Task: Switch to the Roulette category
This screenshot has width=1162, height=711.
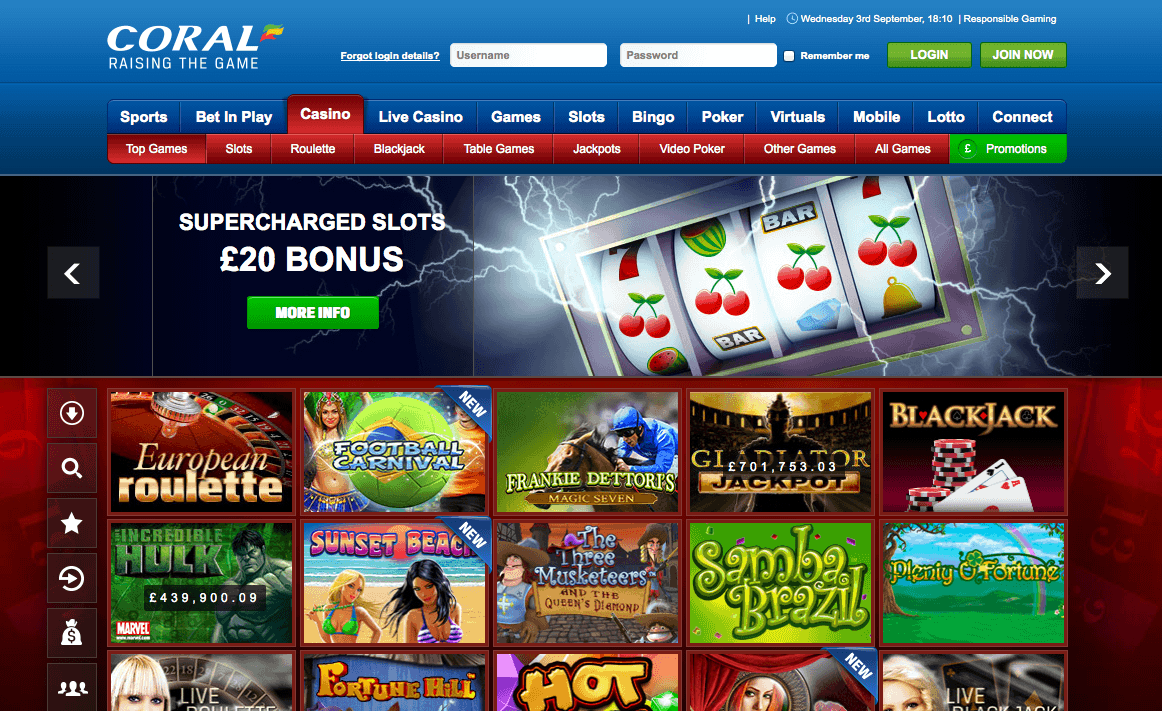Action: (313, 149)
